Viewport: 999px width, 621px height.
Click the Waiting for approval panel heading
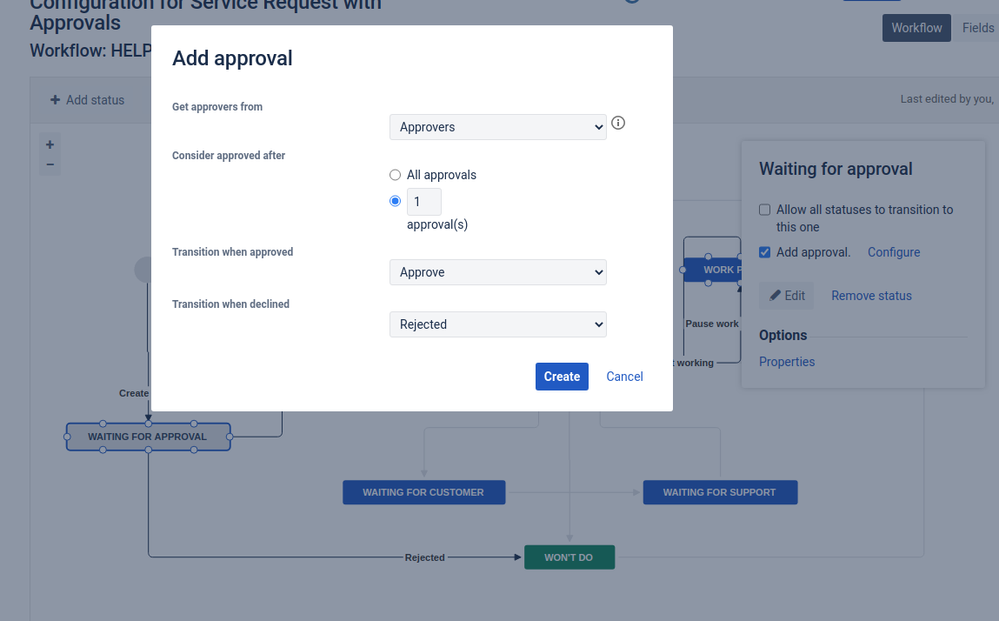point(835,169)
